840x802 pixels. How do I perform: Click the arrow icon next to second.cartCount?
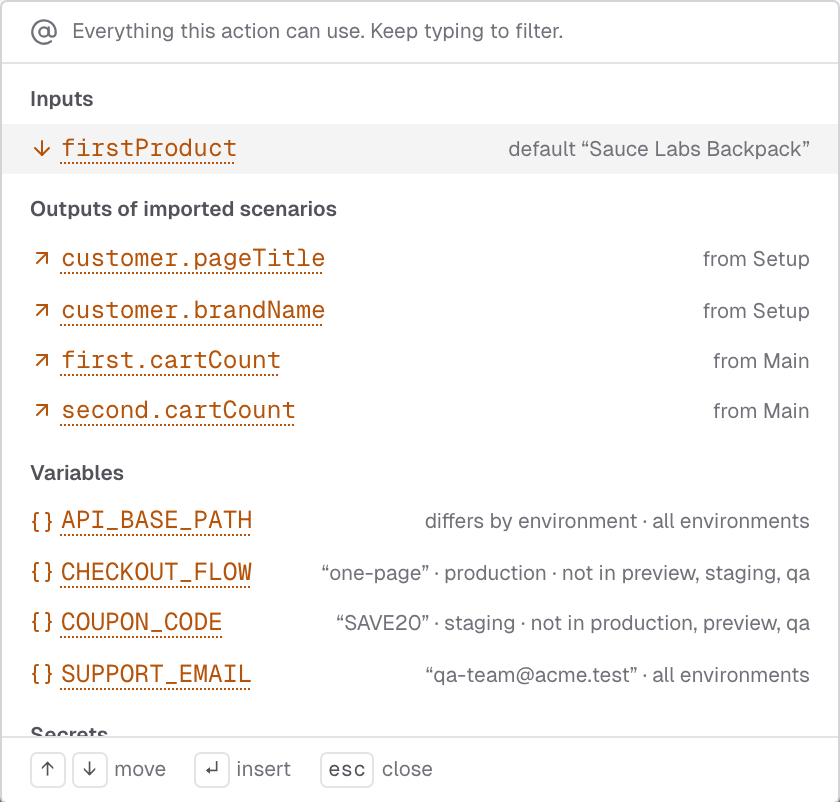click(x=42, y=411)
